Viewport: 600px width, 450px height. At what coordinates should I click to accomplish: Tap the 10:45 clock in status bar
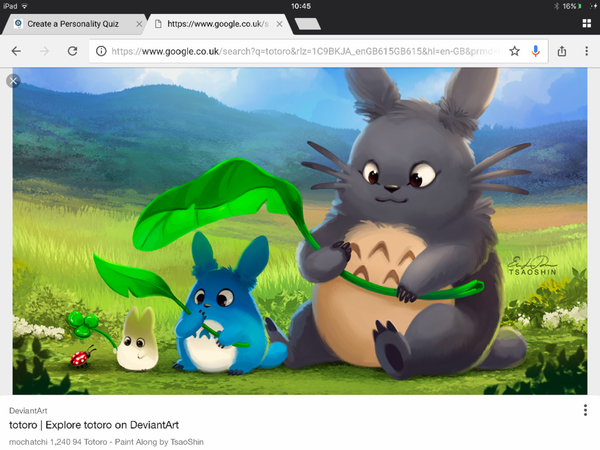pyautogui.click(x=301, y=6)
